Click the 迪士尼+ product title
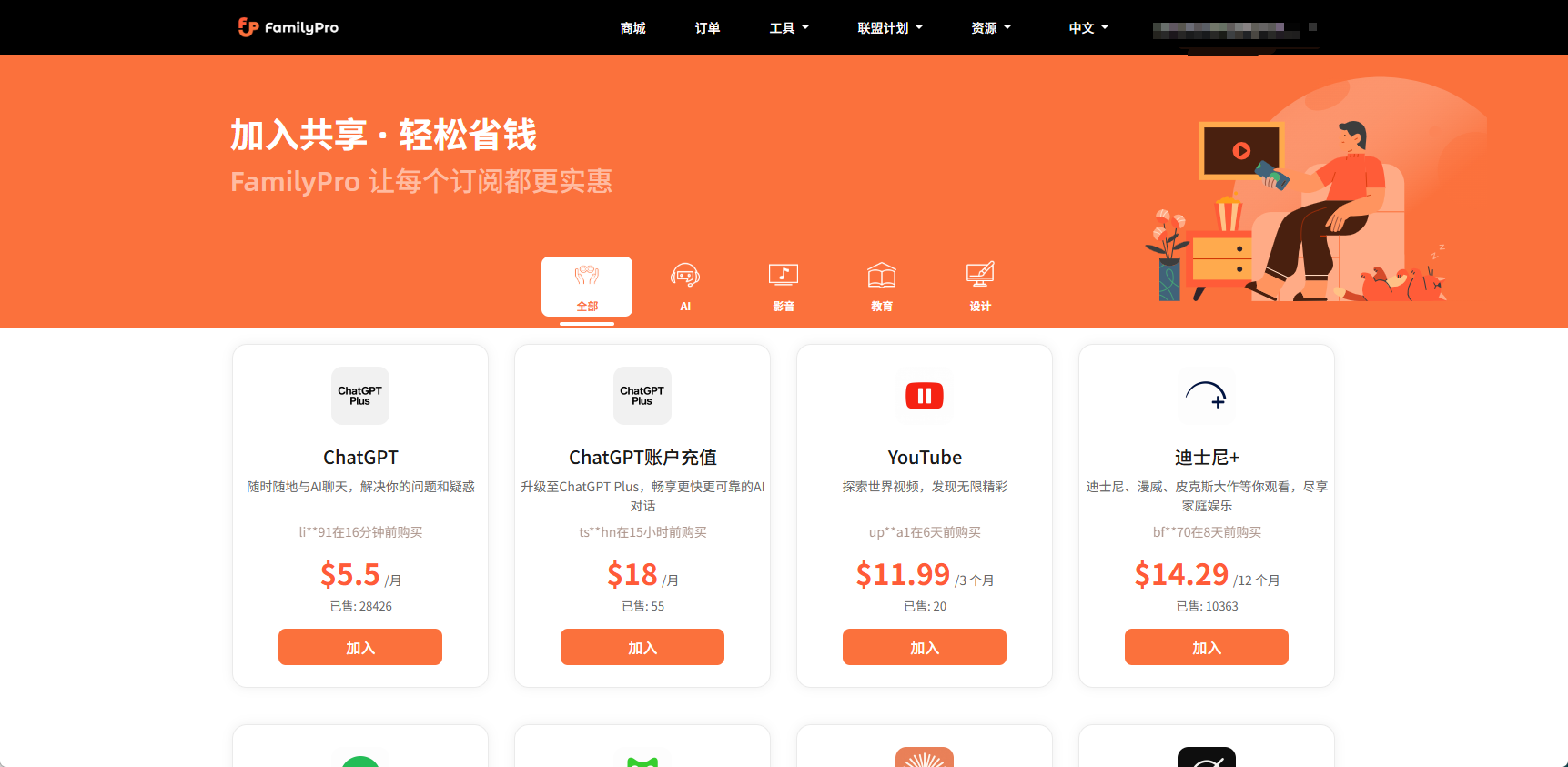The height and width of the screenshot is (767, 1568). pos(1207,458)
